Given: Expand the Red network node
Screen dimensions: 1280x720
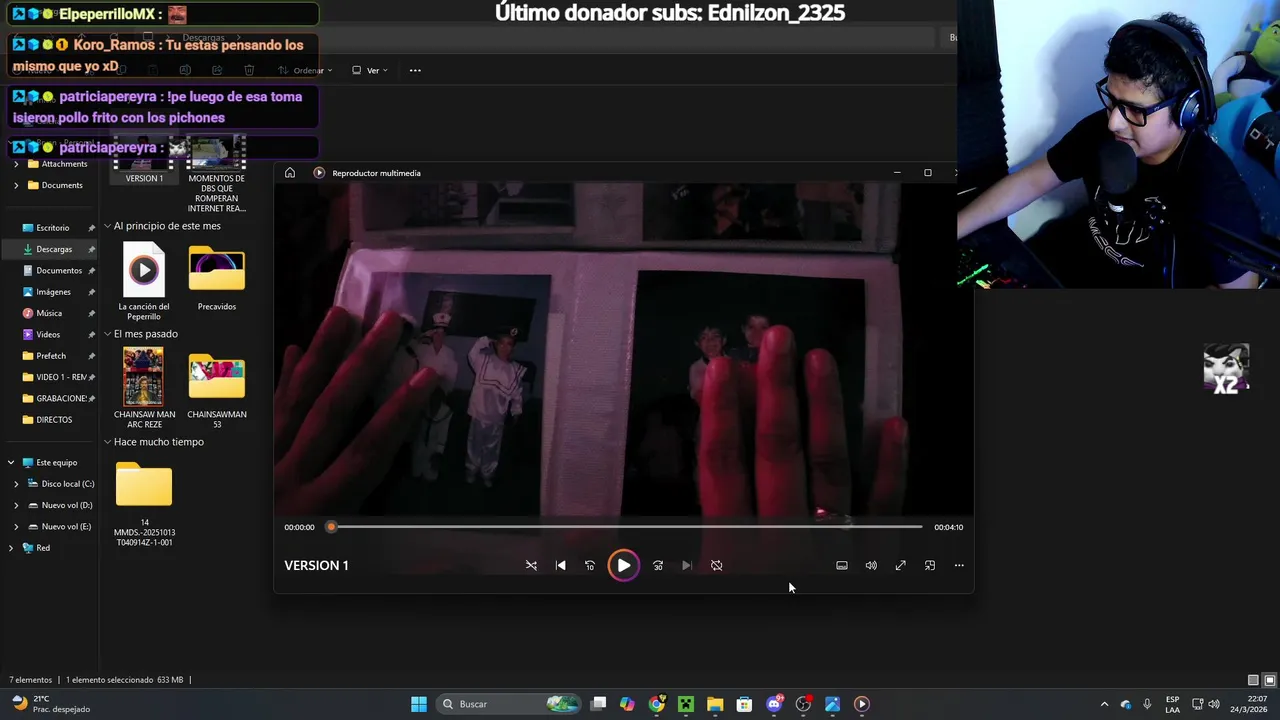Looking at the screenshot, I should (x=11, y=548).
